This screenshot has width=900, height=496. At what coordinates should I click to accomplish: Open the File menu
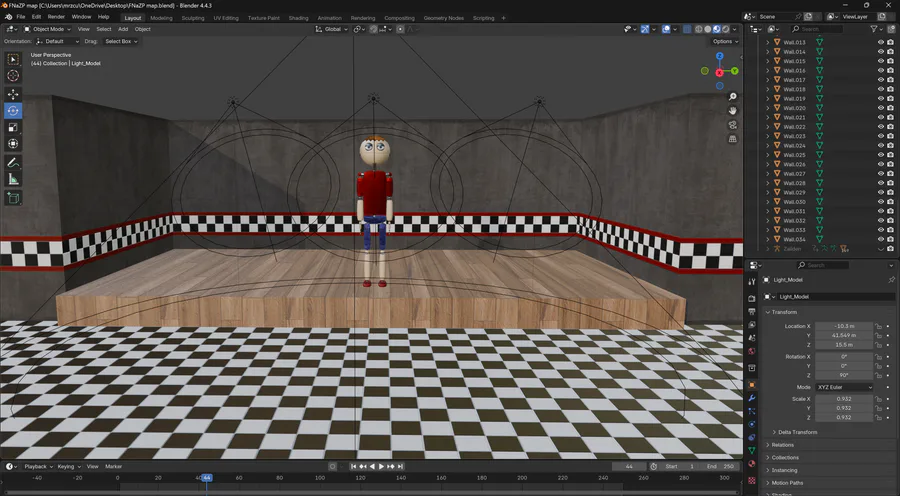(x=21, y=17)
